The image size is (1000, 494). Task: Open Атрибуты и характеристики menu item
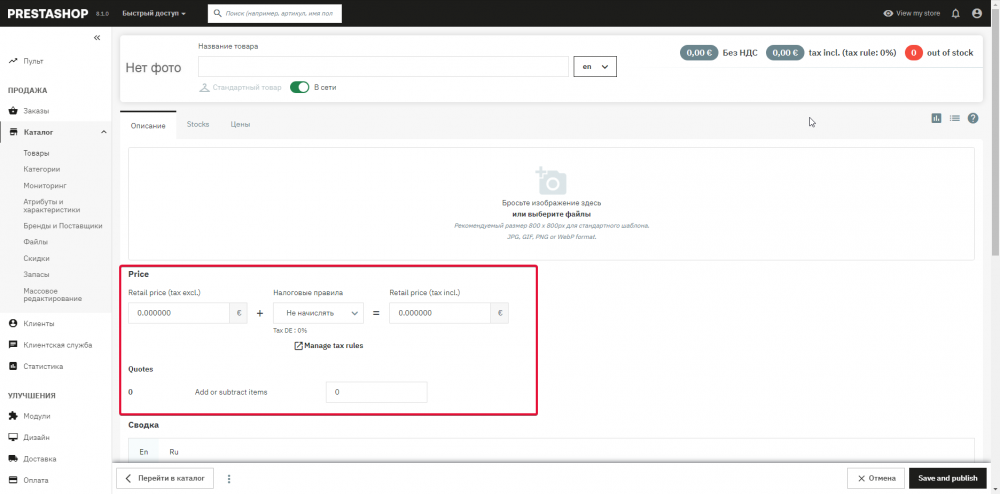(x=52, y=205)
